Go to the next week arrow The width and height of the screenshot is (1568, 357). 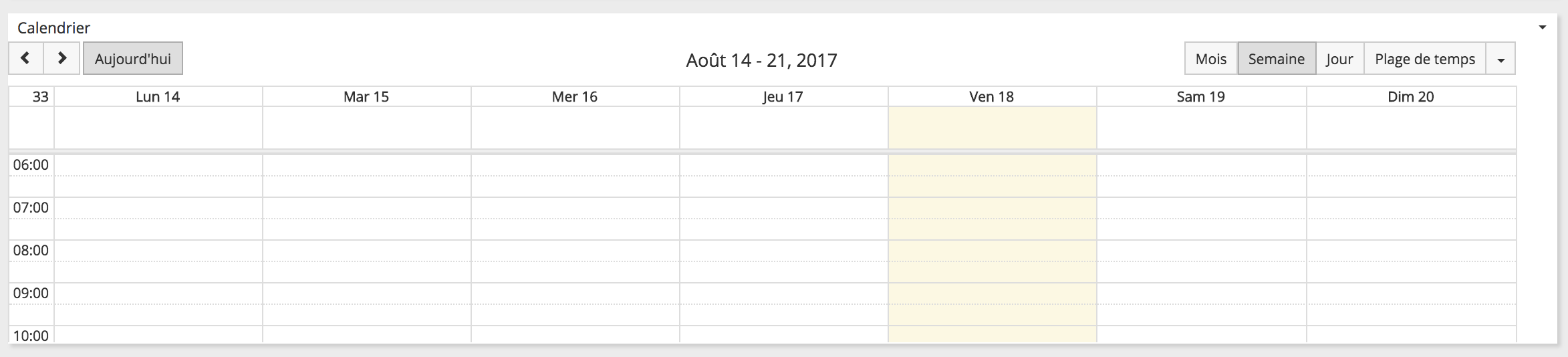coord(62,59)
